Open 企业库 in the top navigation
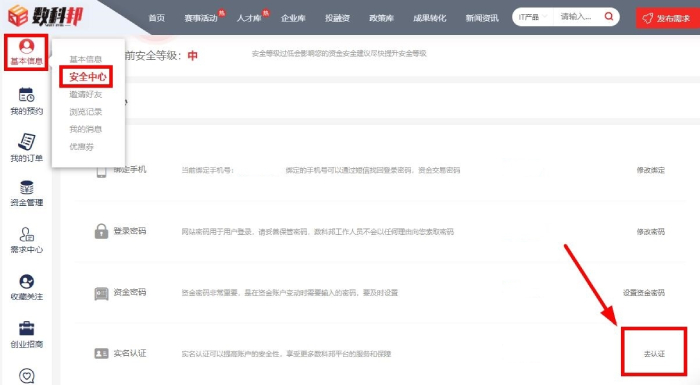 pos(293,18)
